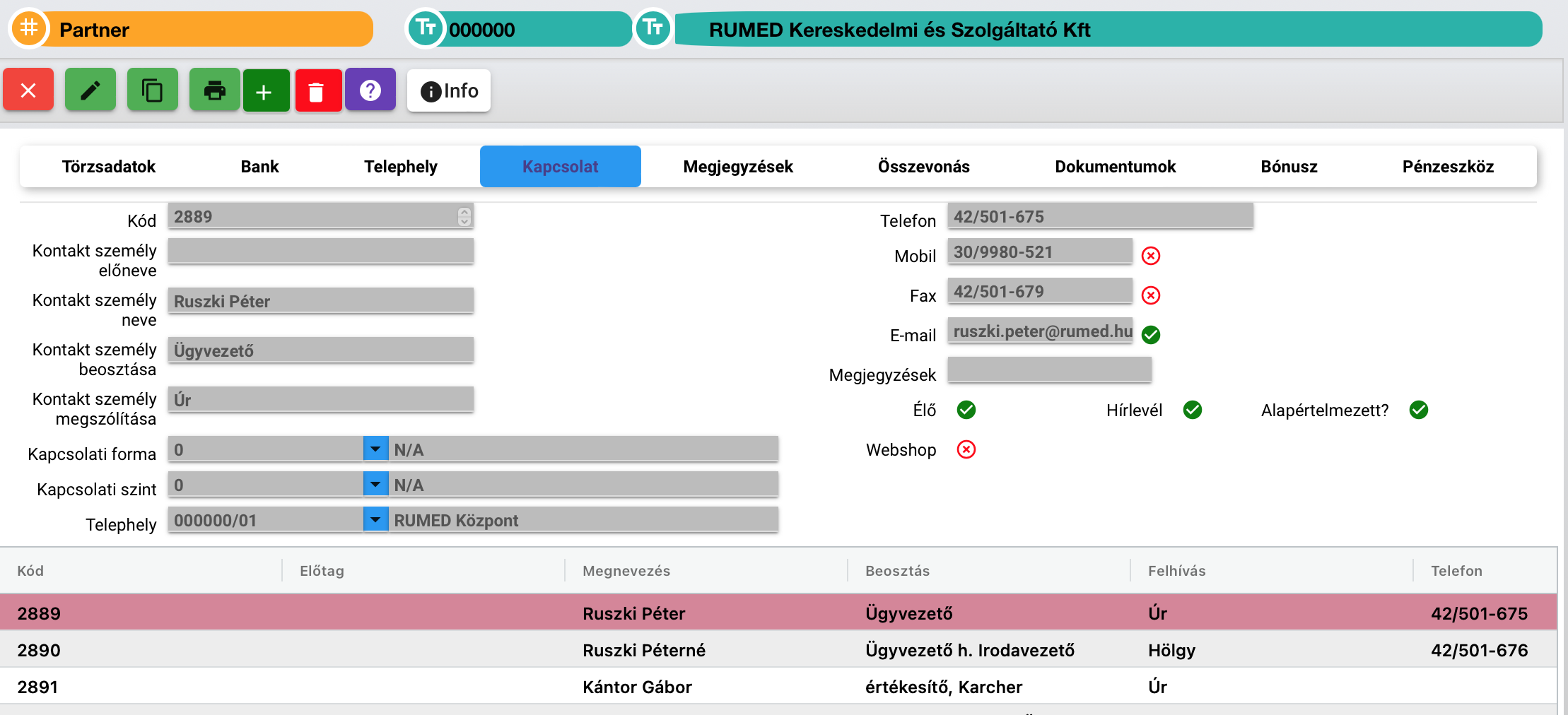Open the Pénzeszköz tab
The width and height of the screenshot is (1568, 715).
1449,167
